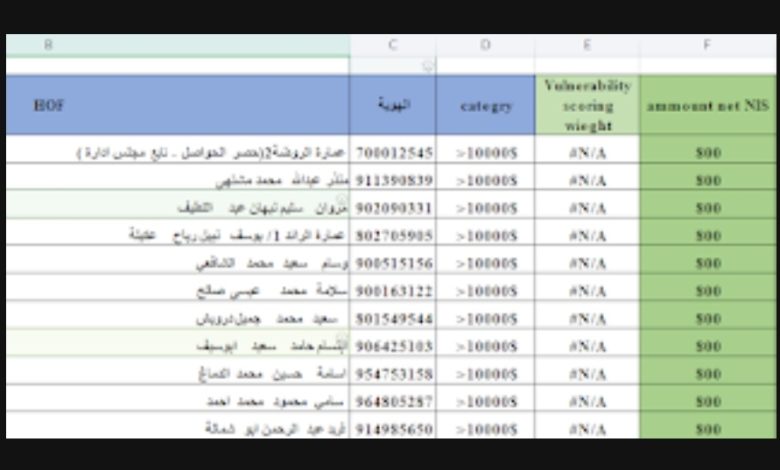
Task: Click the cell containing 900515156
Action: [393, 263]
